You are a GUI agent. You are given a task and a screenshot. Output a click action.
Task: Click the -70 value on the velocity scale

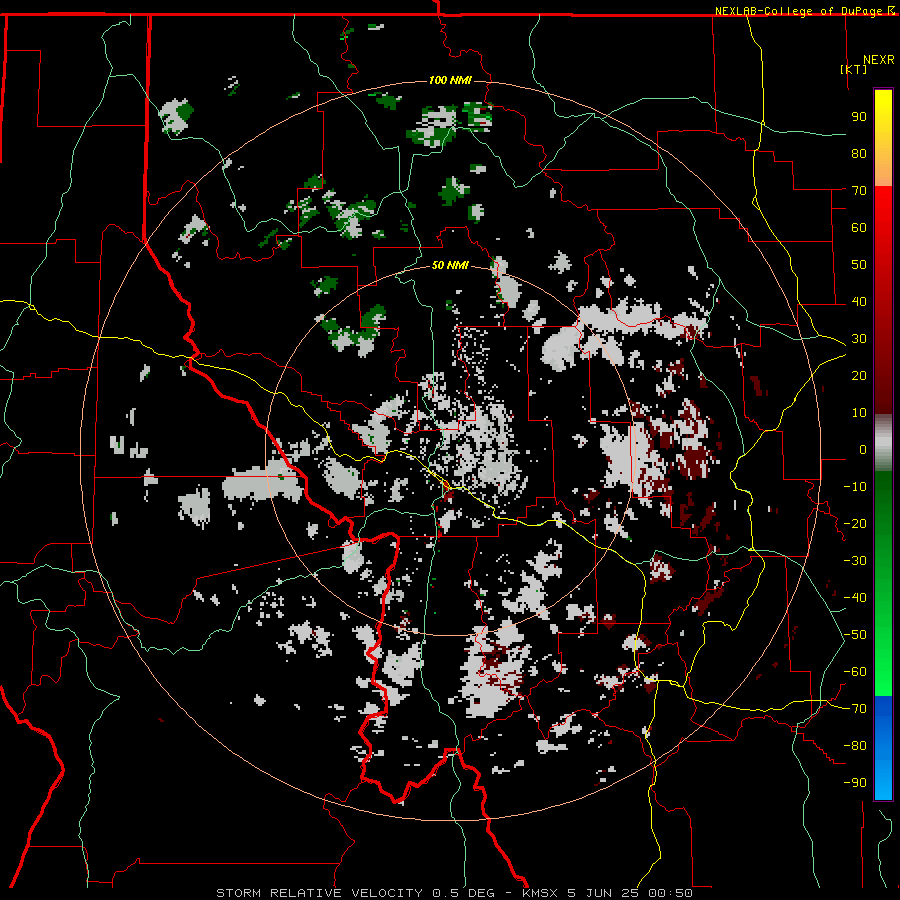point(855,709)
